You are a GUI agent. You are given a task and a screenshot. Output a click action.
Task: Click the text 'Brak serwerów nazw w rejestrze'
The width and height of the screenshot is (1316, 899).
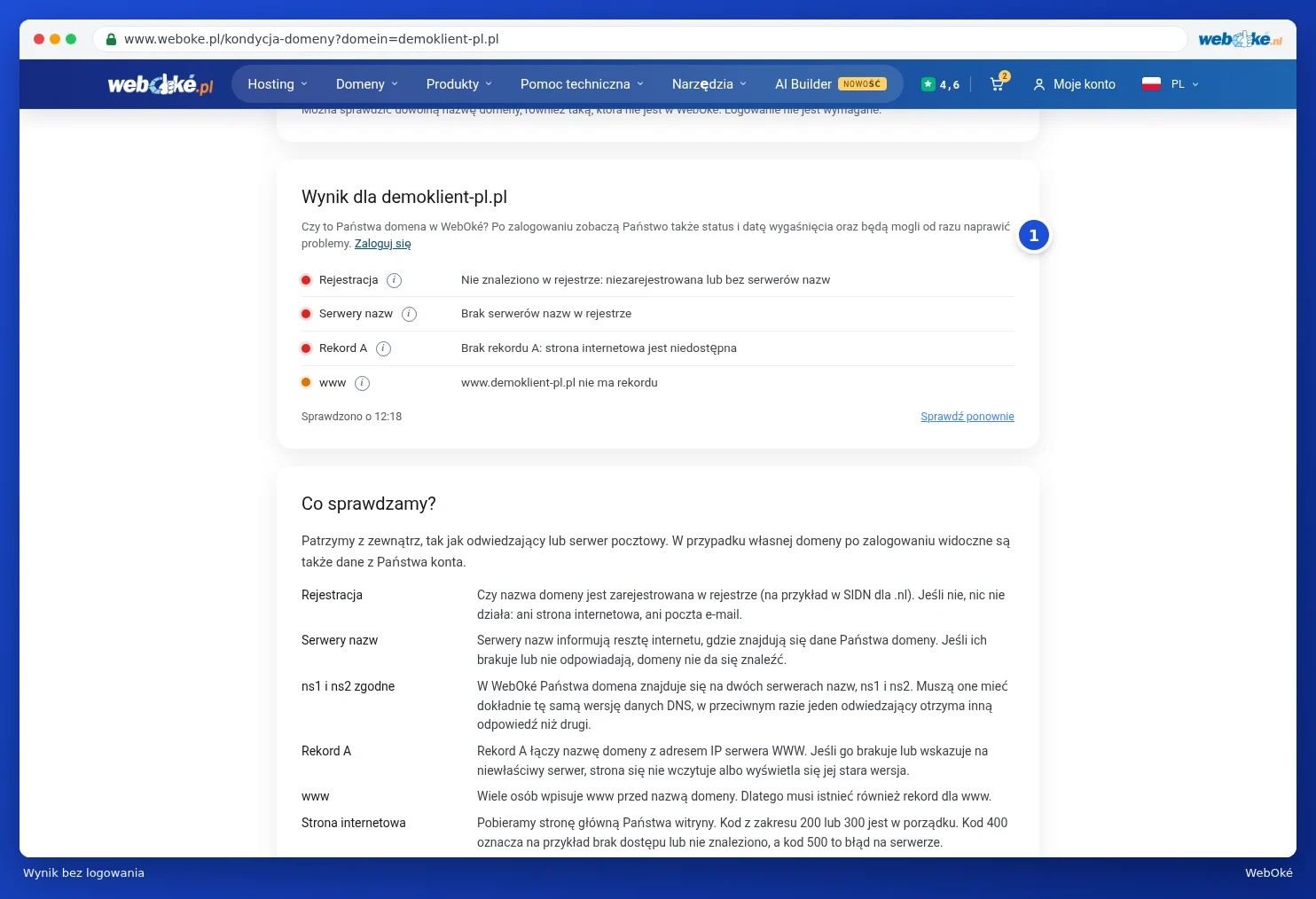coord(546,314)
